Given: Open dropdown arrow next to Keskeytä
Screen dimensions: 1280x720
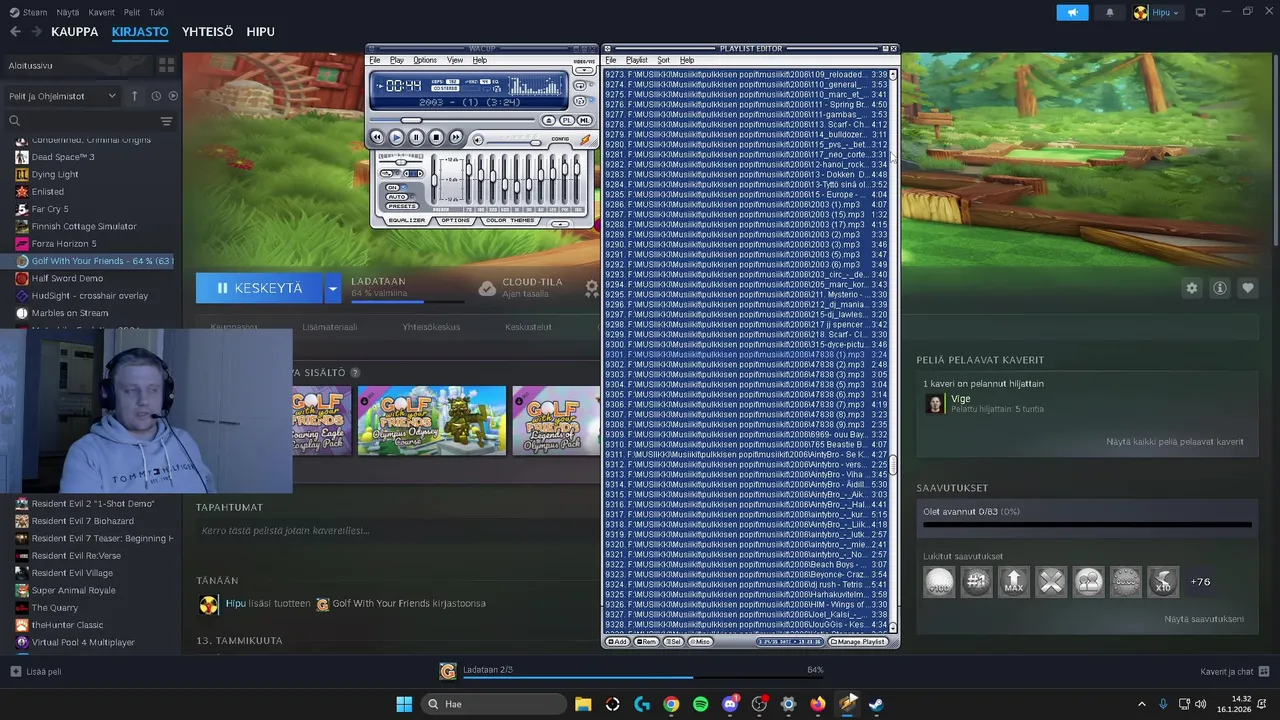Looking at the screenshot, I should (333, 288).
